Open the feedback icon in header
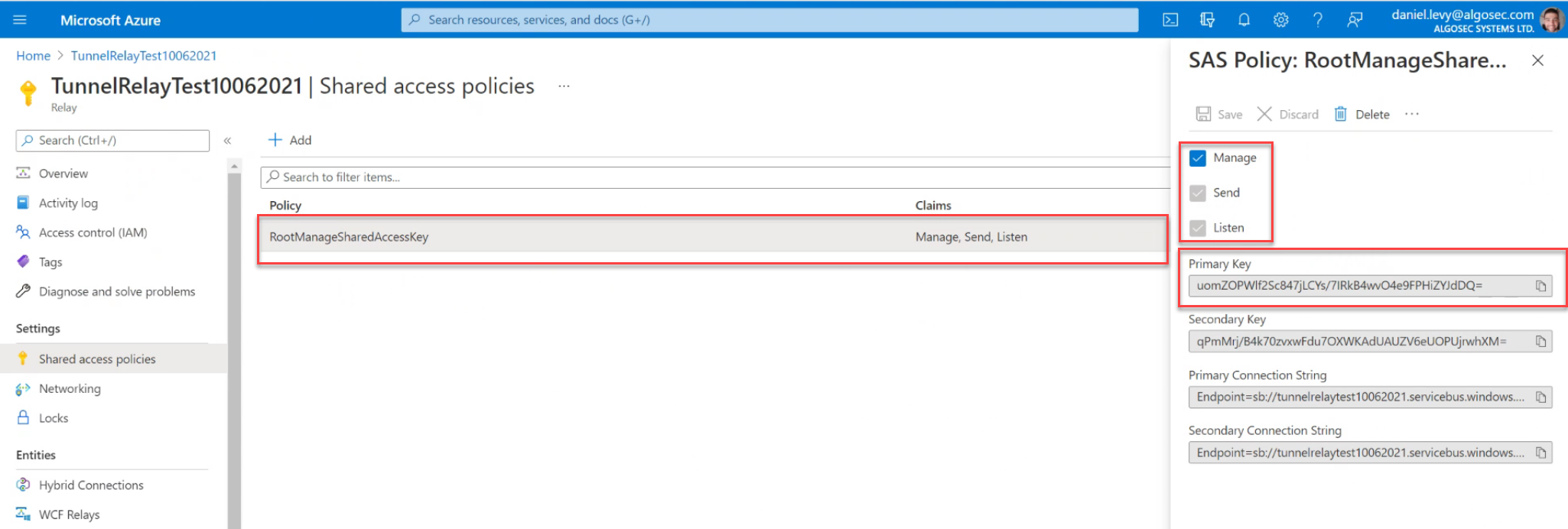Screen dimensions: 1568x529 coord(1355,20)
